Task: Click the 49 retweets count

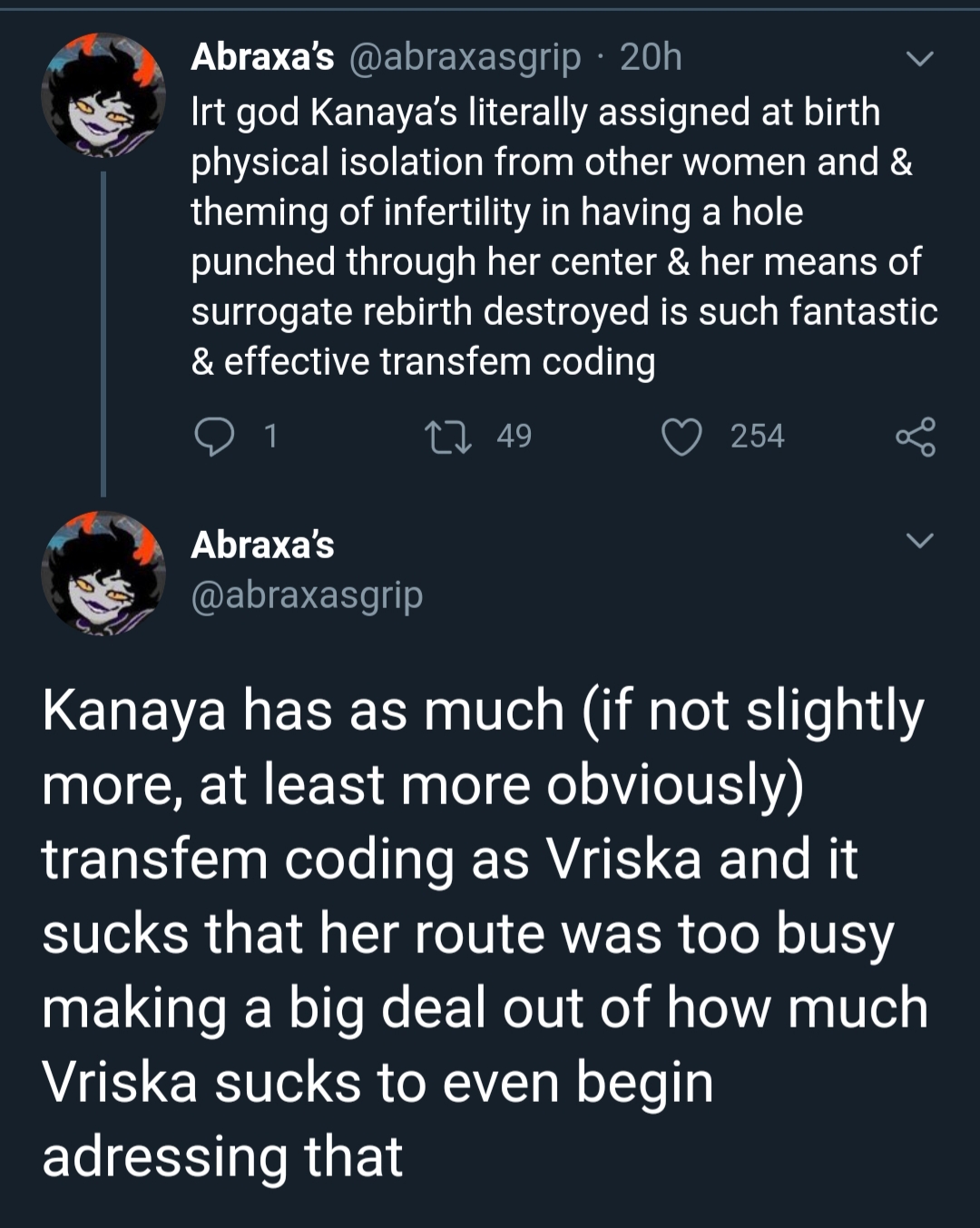Action: point(514,437)
